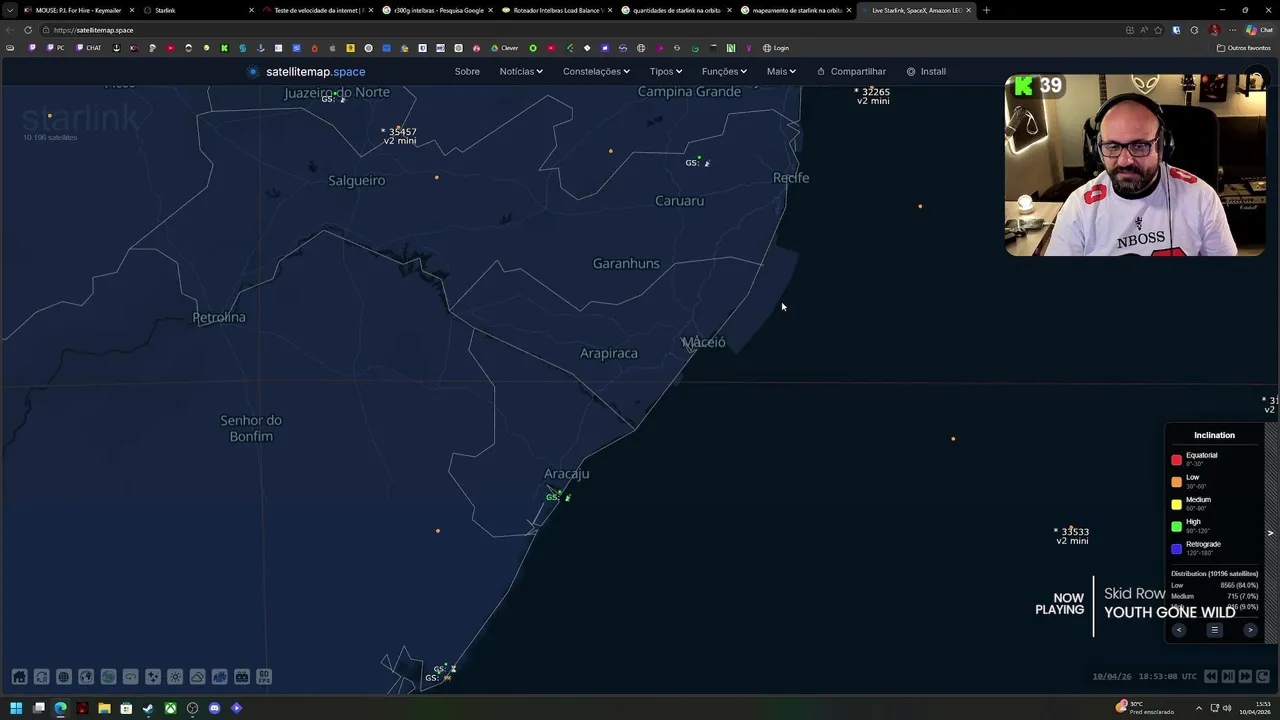The width and height of the screenshot is (1280, 720).
Task: Open Xbox app from the taskbar
Action: 170,708
